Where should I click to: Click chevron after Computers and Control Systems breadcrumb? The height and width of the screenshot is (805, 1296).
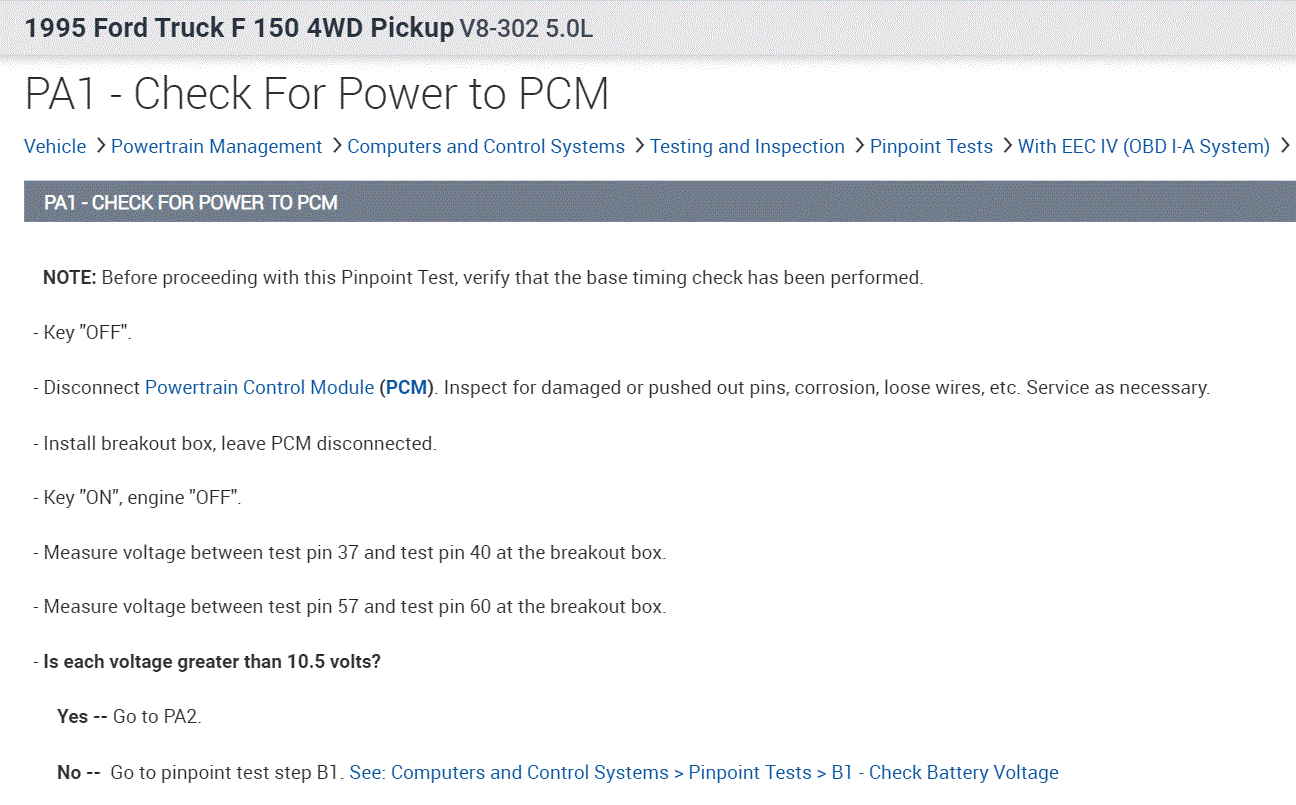pyautogui.click(x=639, y=146)
